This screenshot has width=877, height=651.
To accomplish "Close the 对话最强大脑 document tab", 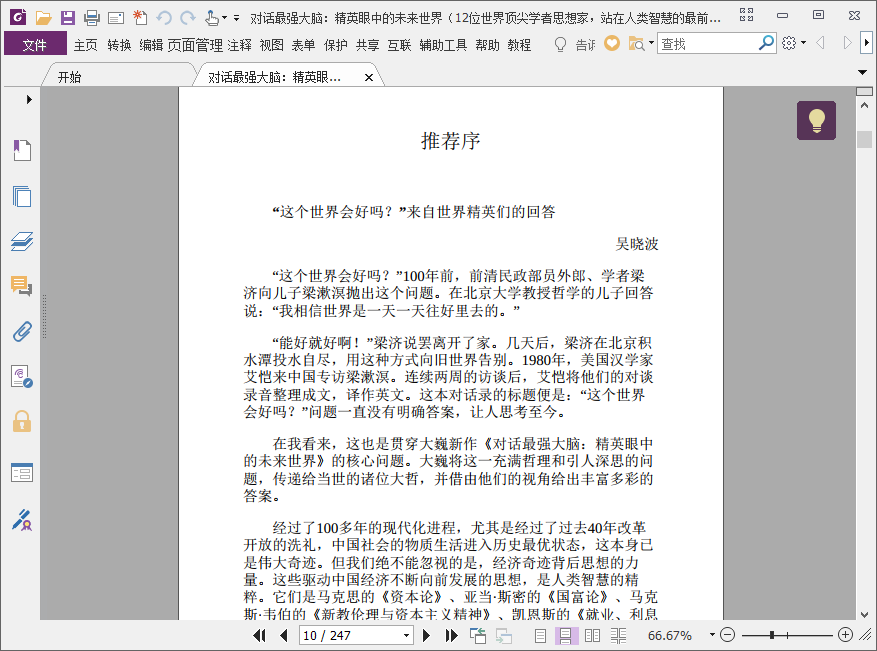I will click(x=369, y=78).
